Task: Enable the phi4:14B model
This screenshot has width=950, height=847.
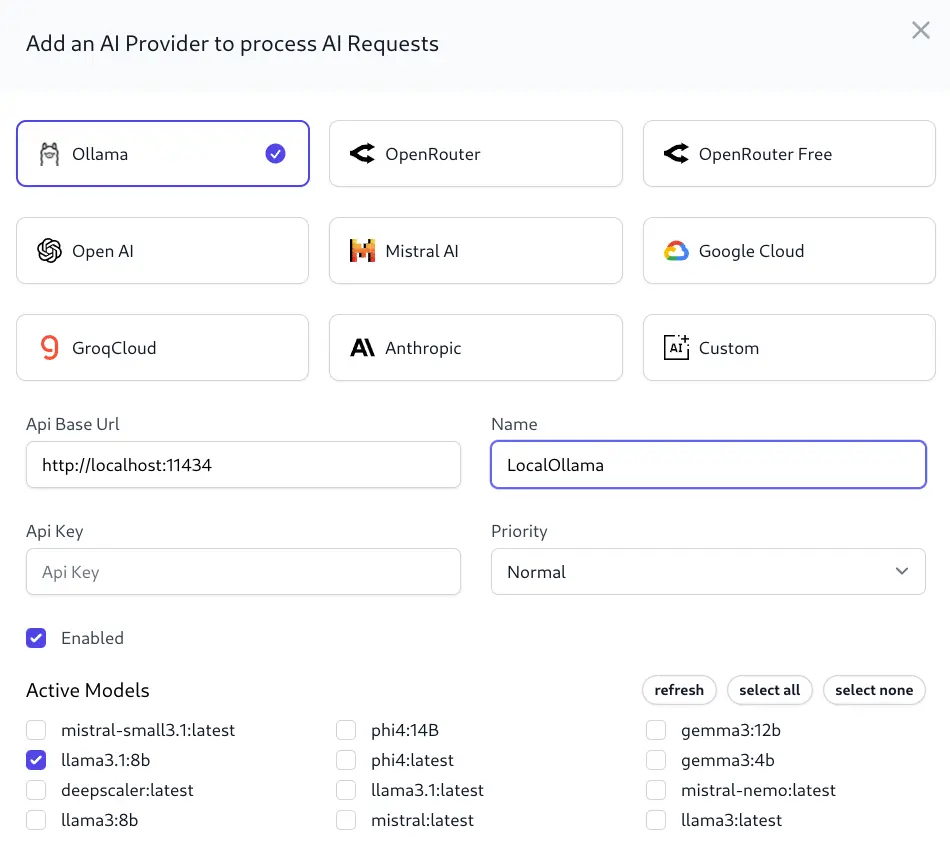Action: point(346,730)
